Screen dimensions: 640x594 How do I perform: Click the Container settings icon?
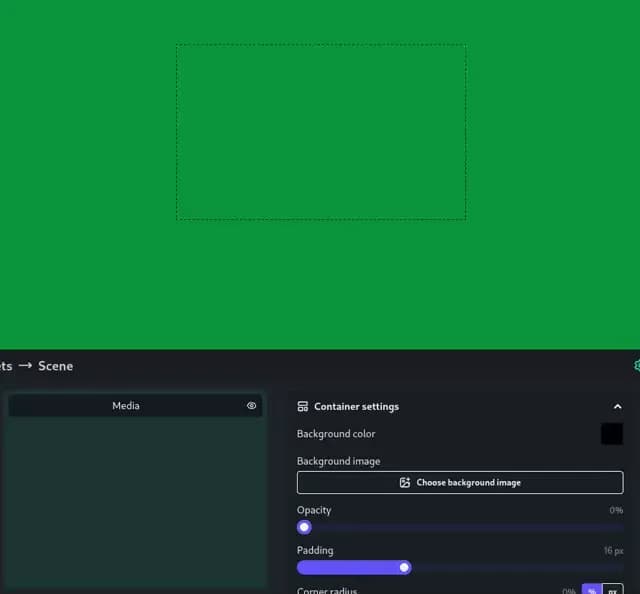point(303,407)
